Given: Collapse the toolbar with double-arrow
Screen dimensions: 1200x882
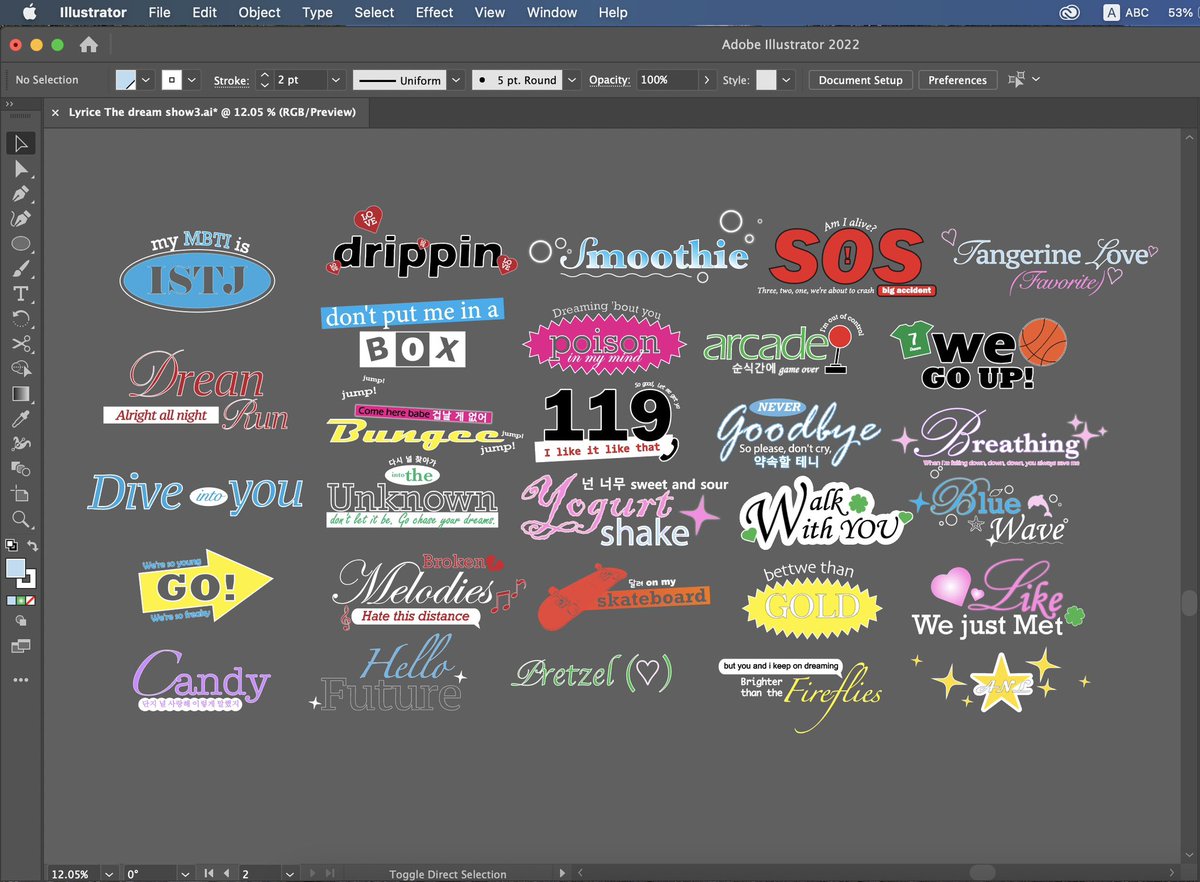Looking at the screenshot, I should coord(10,103).
